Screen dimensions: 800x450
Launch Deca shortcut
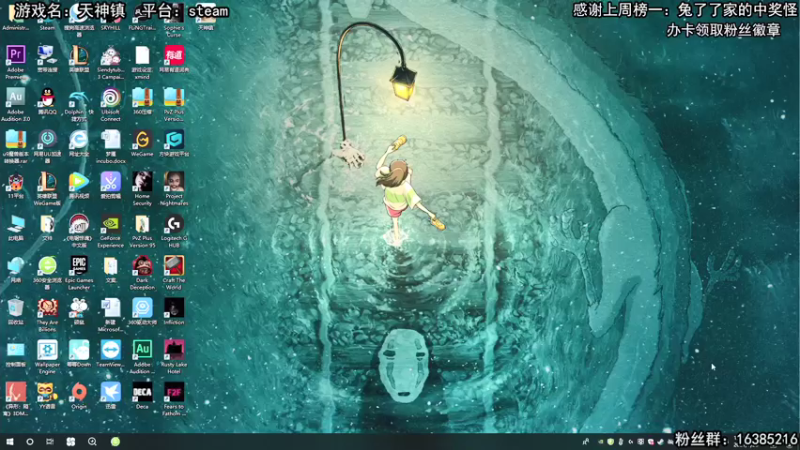pos(142,392)
